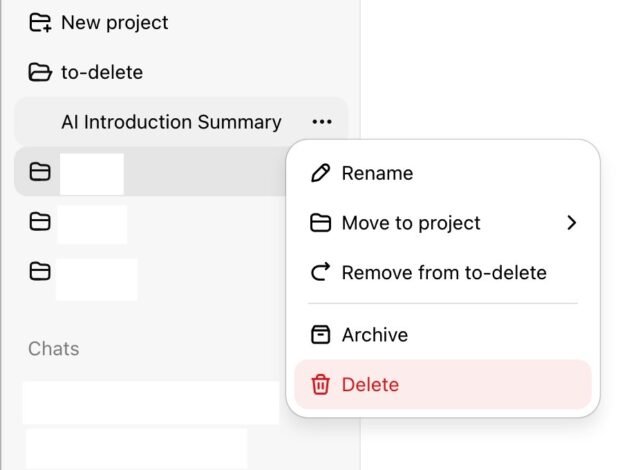Choose Rename from the context menu
This screenshot has width=640, height=470.
coord(443,173)
